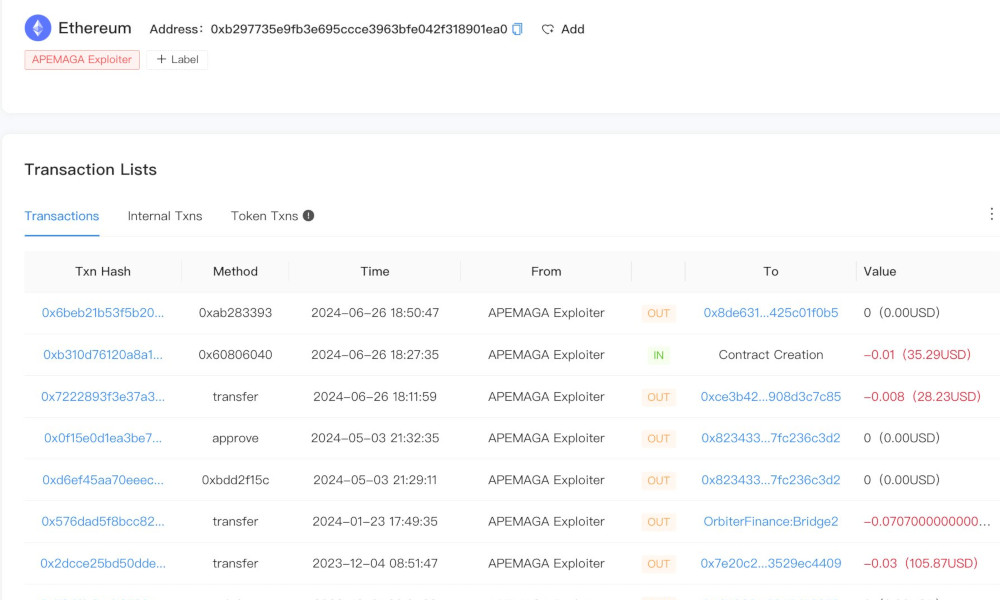Open transaction hash 0x576dad5f8bcc82
The image size is (1000, 600).
point(103,522)
